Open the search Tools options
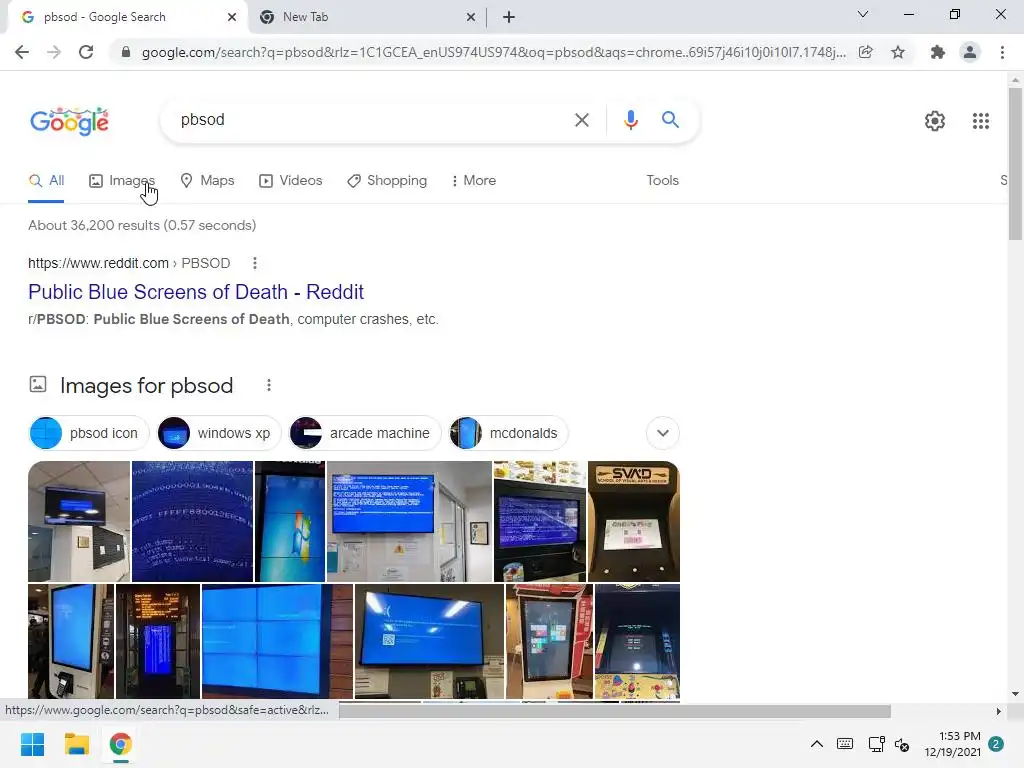Image resolution: width=1024 pixels, height=768 pixels. [662, 180]
